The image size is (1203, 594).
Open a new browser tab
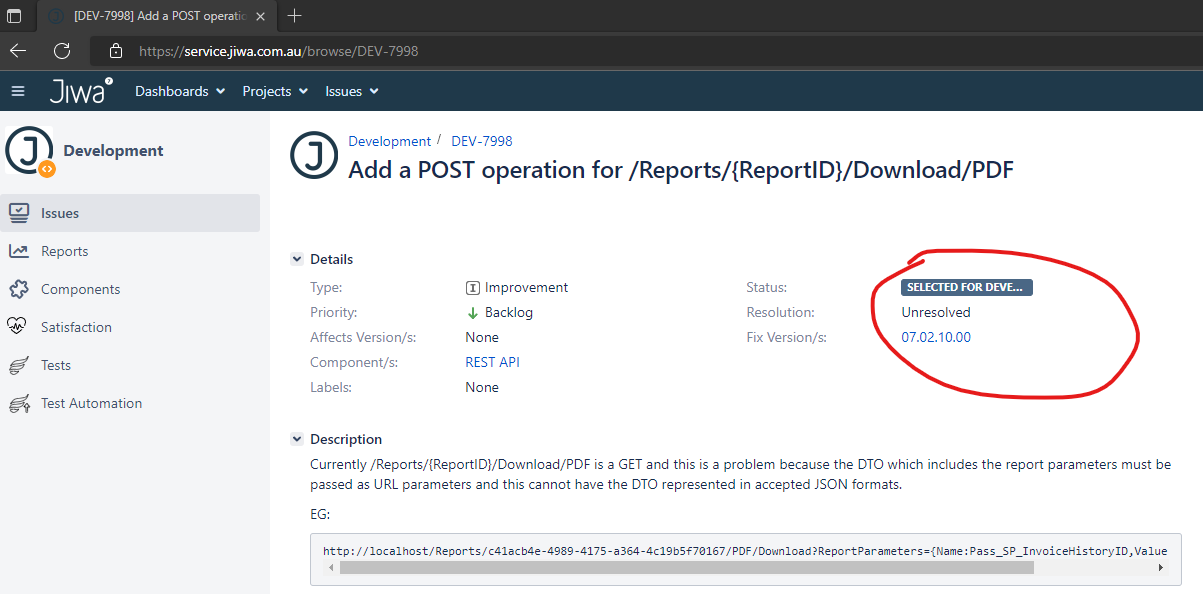coord(294,16)
